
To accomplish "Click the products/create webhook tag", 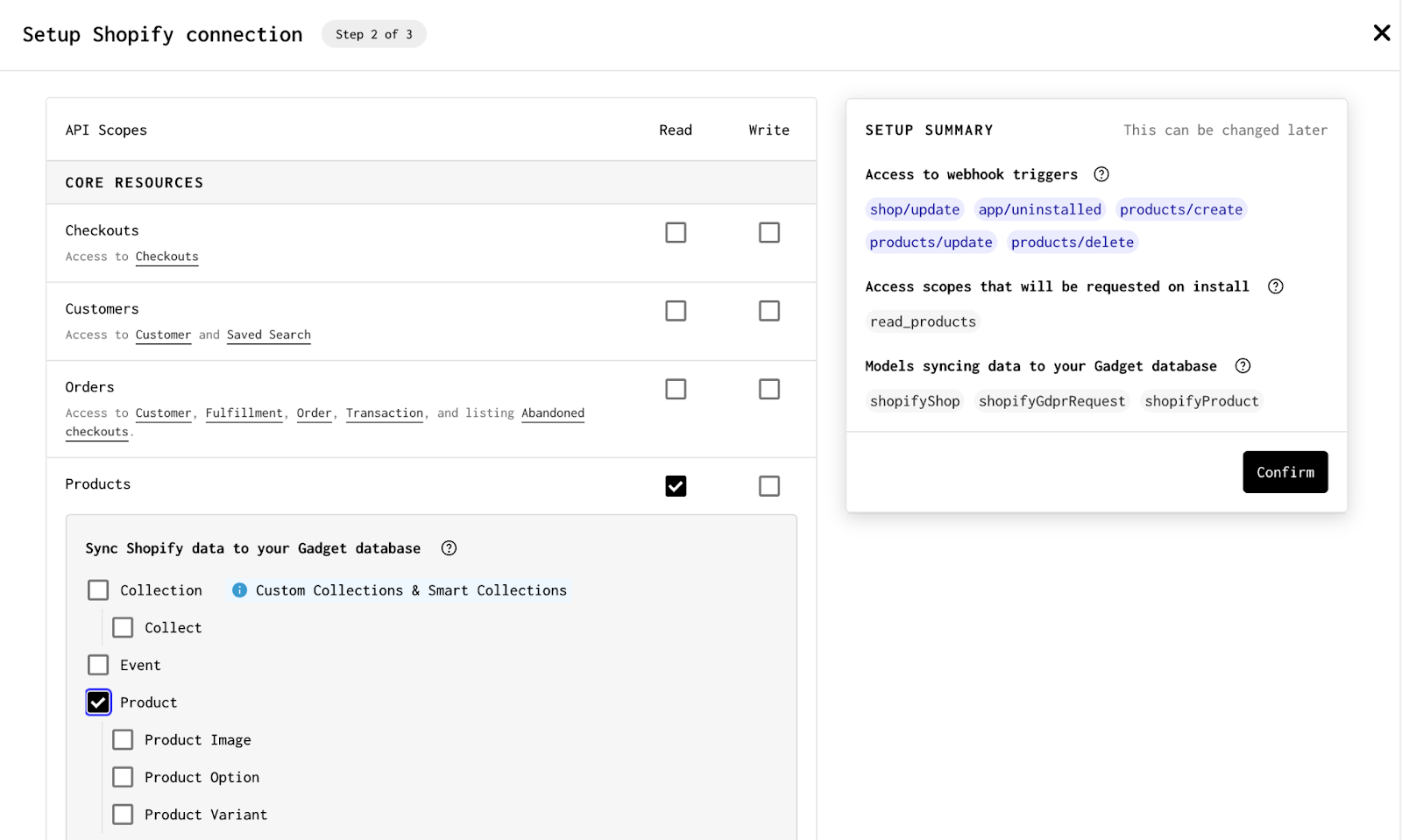I will [x=1180, y=209].
